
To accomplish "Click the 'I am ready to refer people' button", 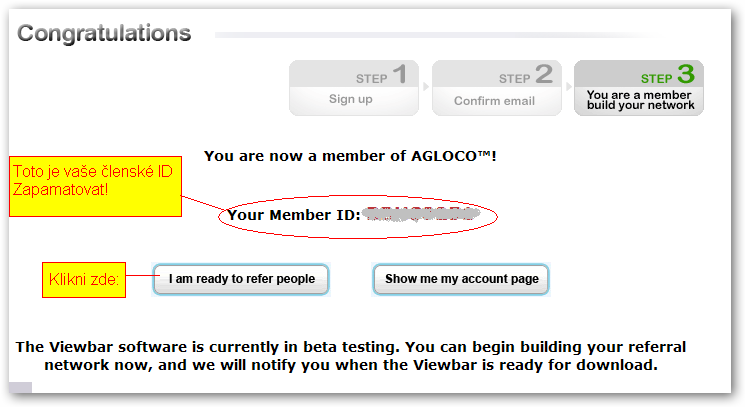I will point(241,279).
